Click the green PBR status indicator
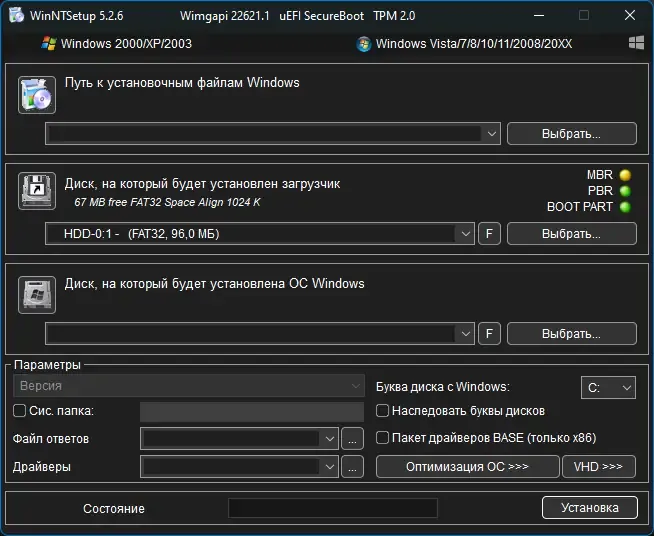The image size is (654, 536). [x=625, y=191]
